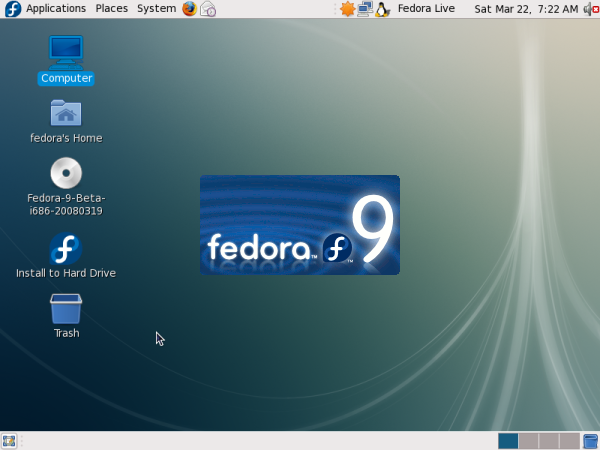Open the Places menu
600x450 pixels.
[x=111, y=8]
